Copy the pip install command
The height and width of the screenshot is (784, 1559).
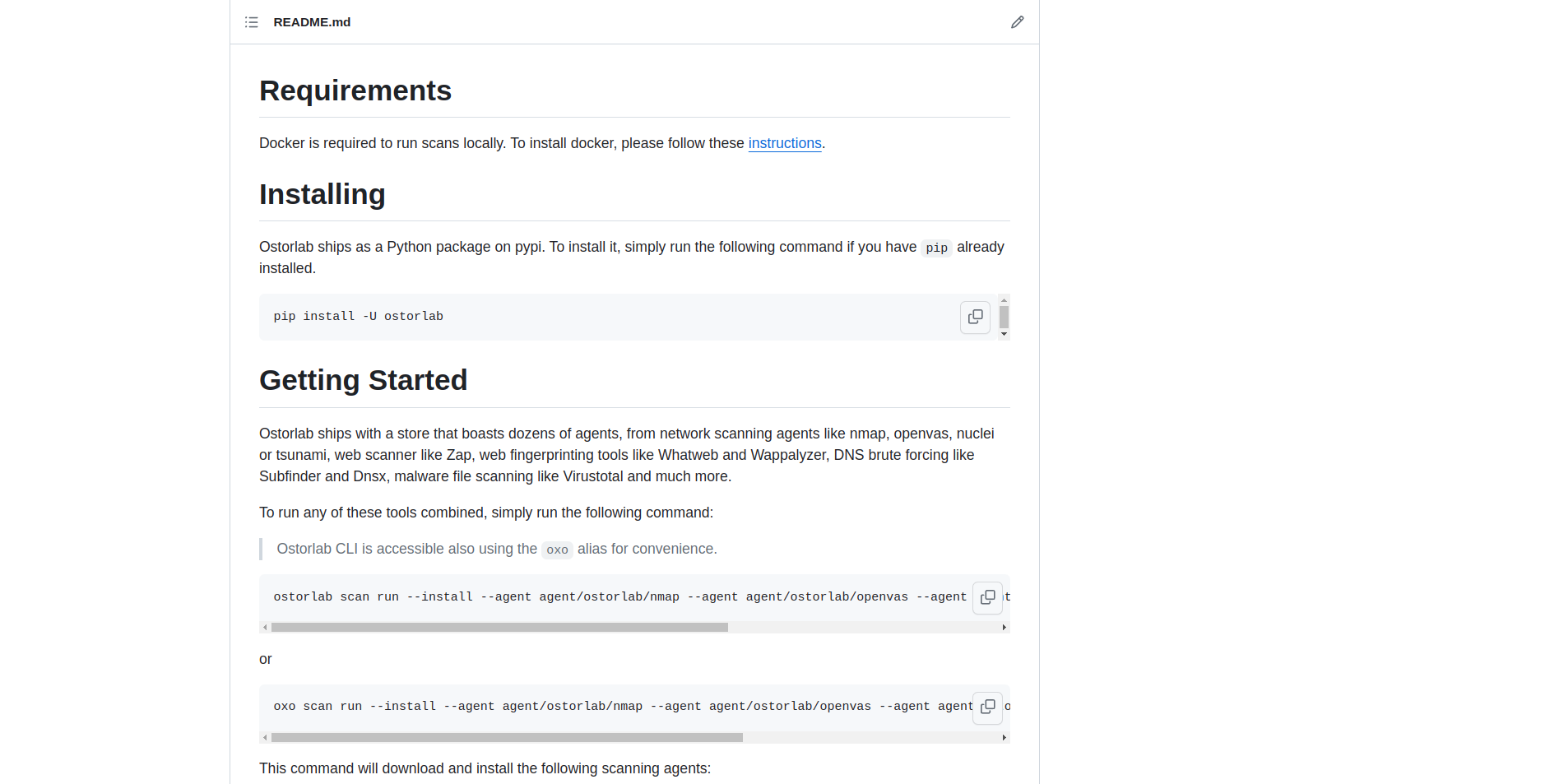tap(975, 317)
